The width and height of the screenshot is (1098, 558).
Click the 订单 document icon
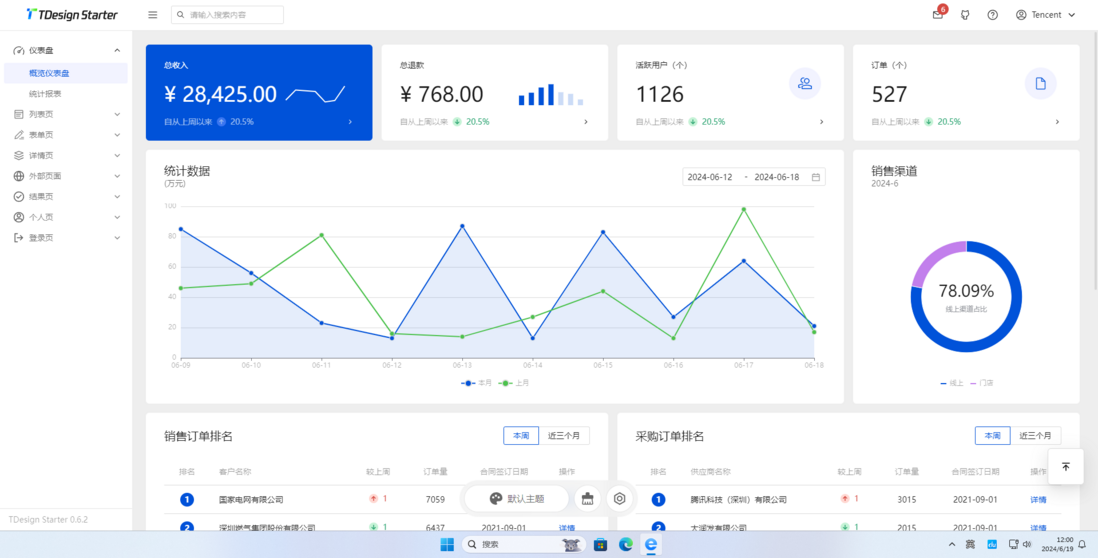(1041, 84)
